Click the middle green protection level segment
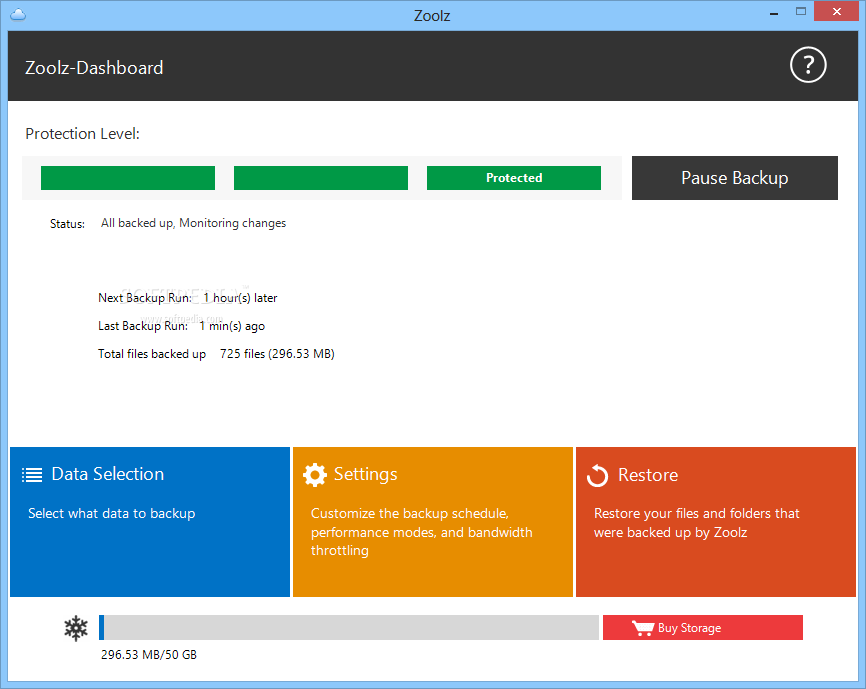This screenshot has height=689, width=866. click(x=321, y=178)
